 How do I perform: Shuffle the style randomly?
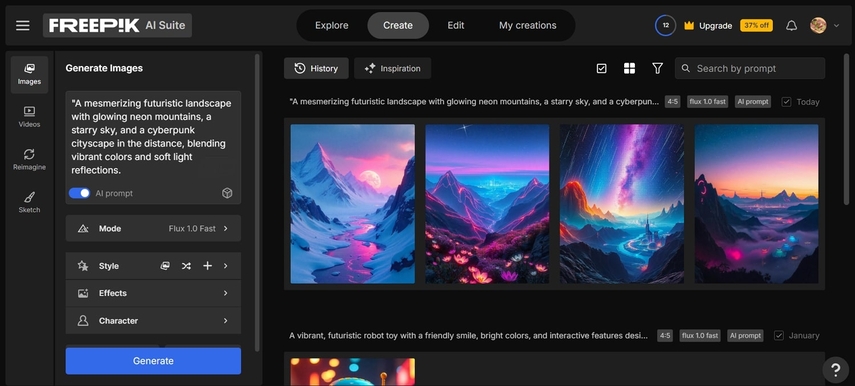(186, 266)
